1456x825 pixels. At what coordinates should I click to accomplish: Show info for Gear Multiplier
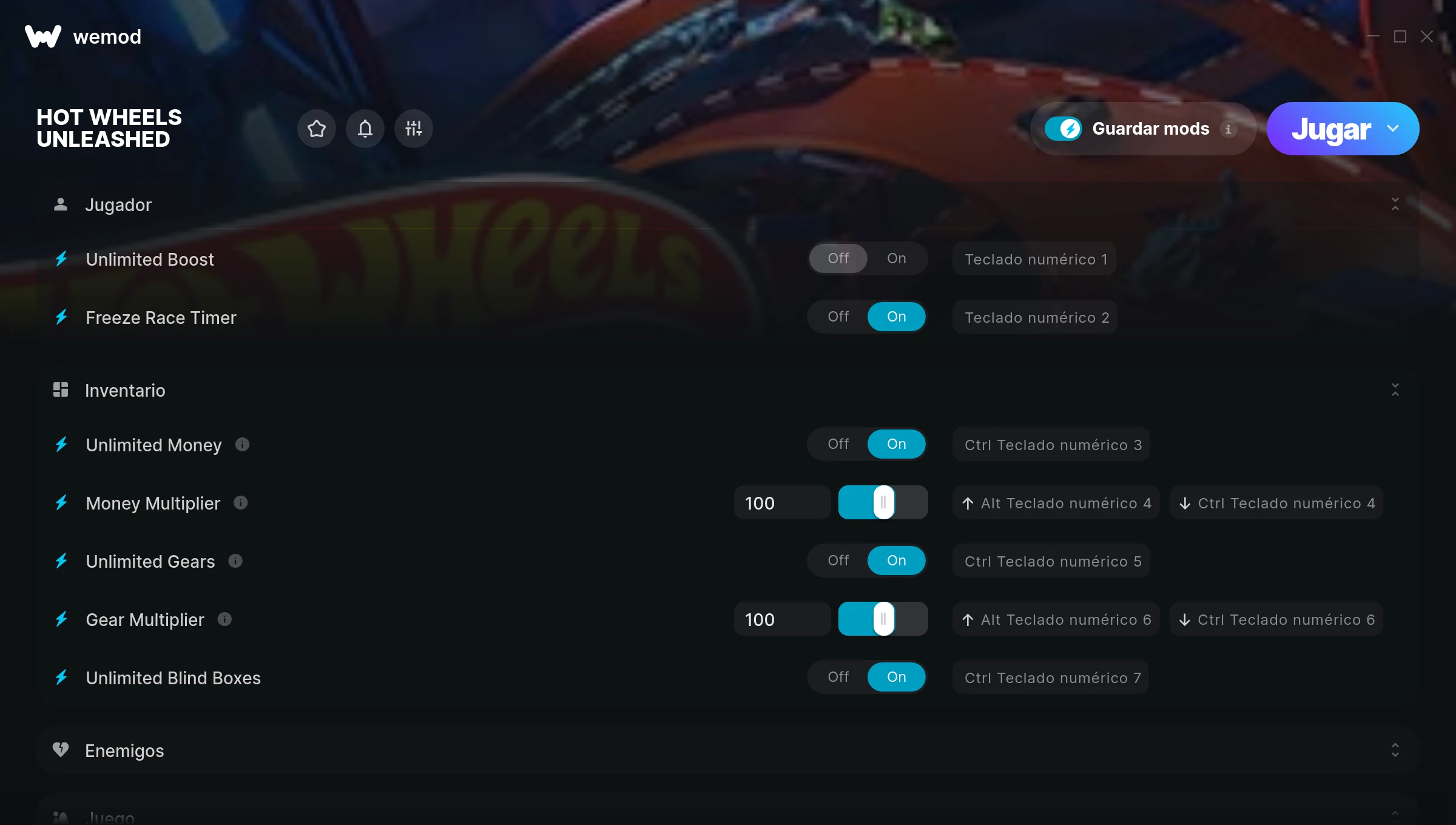tap(224, 619)
